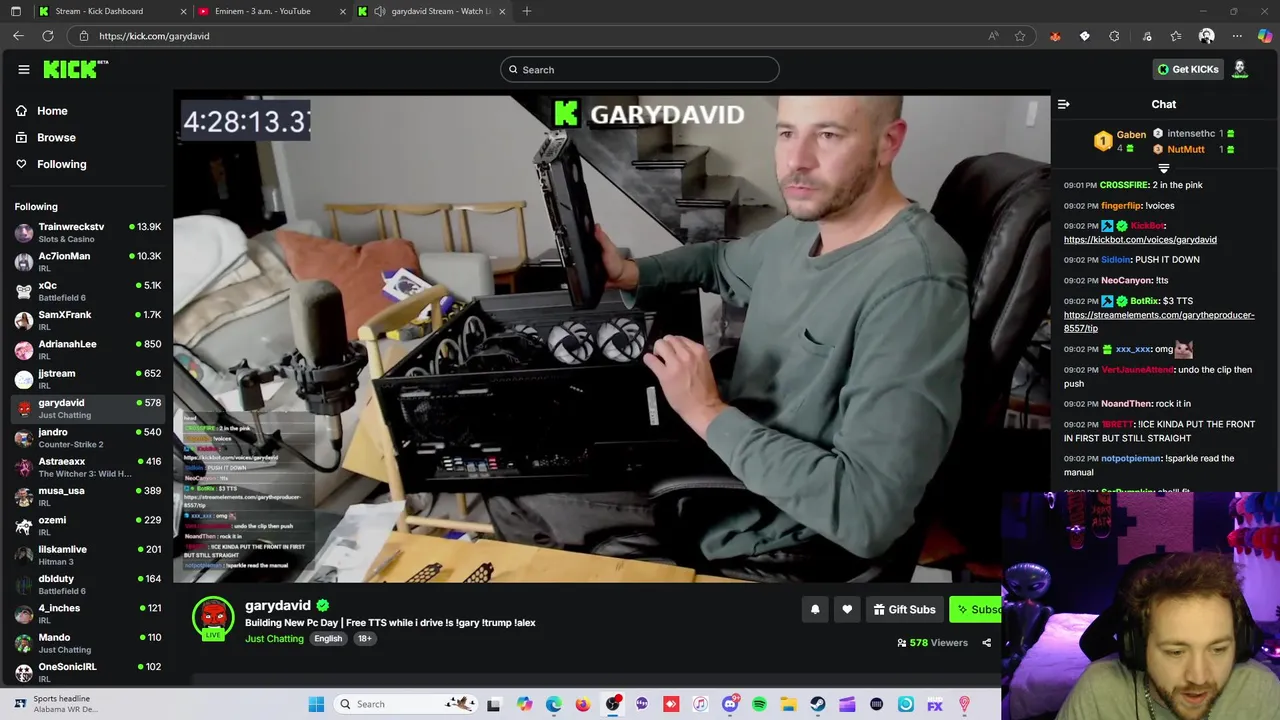
Task: Click the browser address bar URL
Action: point(154,36)
